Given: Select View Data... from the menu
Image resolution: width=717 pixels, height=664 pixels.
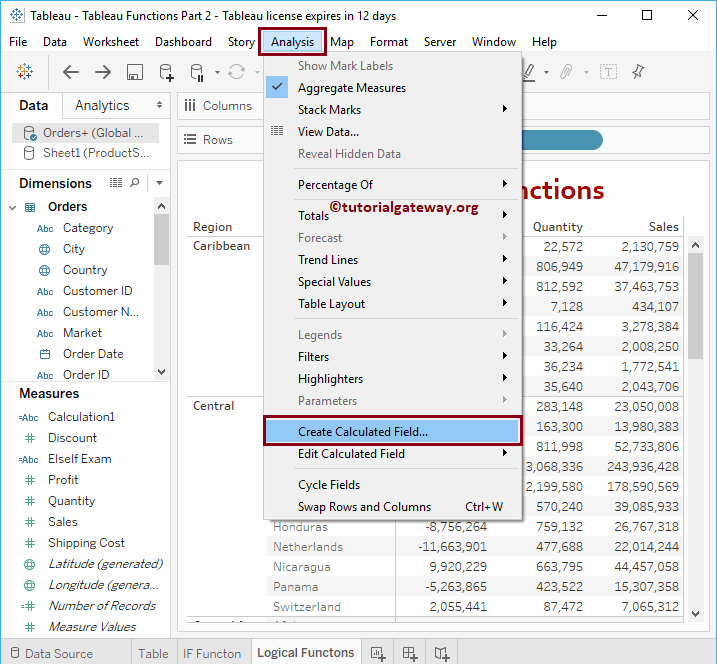Looking at the screenshot, I should 393,132.
